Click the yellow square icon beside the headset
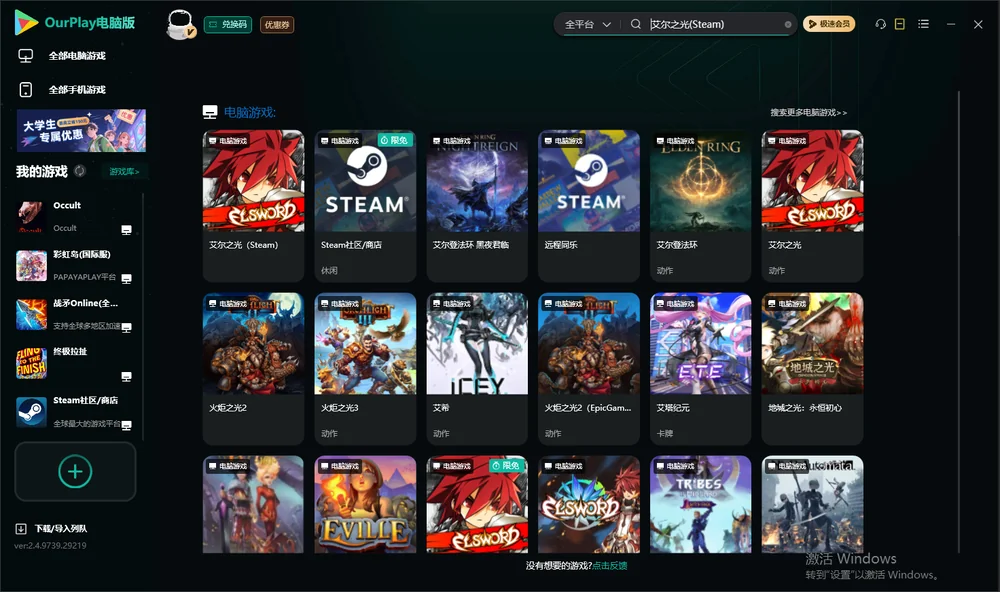The image size is (1000, 592). coord(899,24)
